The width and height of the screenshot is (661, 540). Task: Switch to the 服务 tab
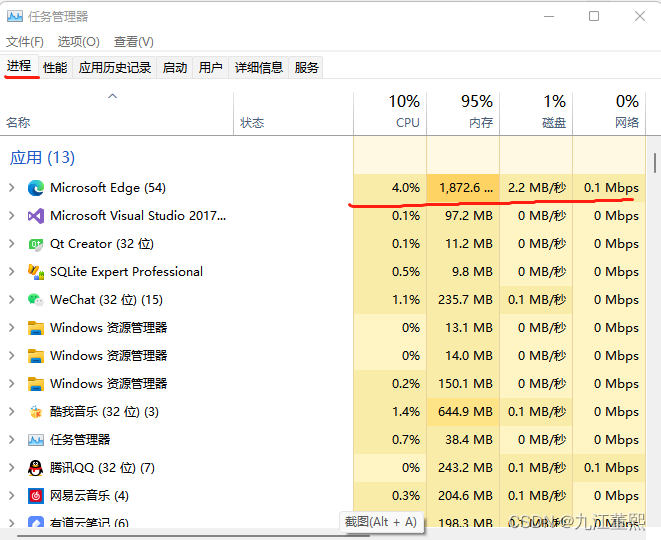click(x=306, y=67)
